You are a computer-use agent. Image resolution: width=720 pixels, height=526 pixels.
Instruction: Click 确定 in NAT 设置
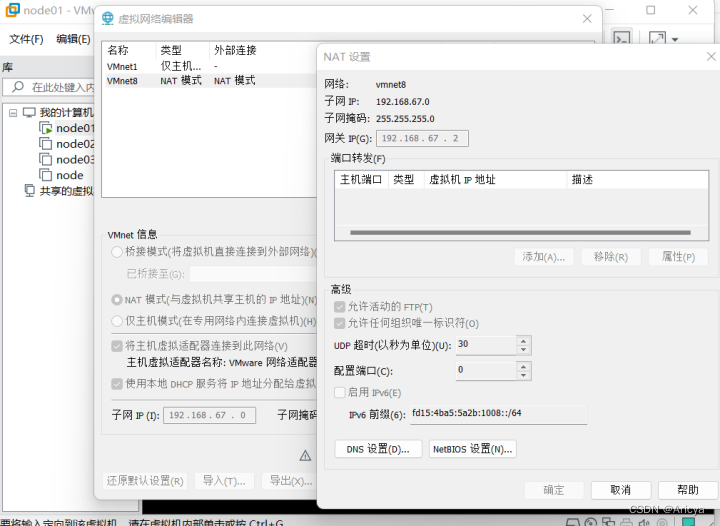pos(554,490)
